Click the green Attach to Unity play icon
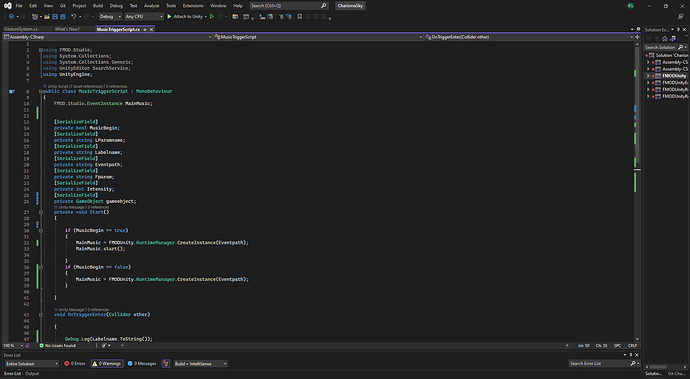The width and height of the screenshot is (690, 379). [x=169, y=17]
